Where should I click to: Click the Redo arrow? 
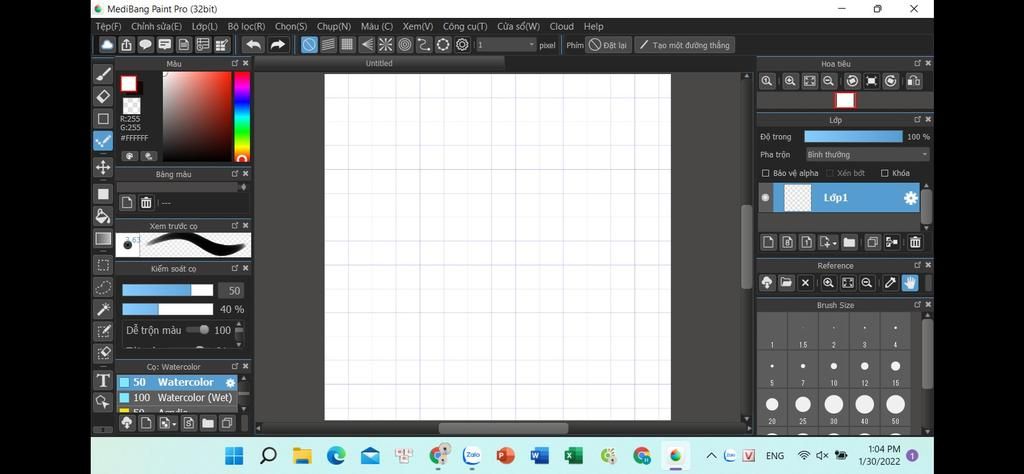tap(278, 45)
